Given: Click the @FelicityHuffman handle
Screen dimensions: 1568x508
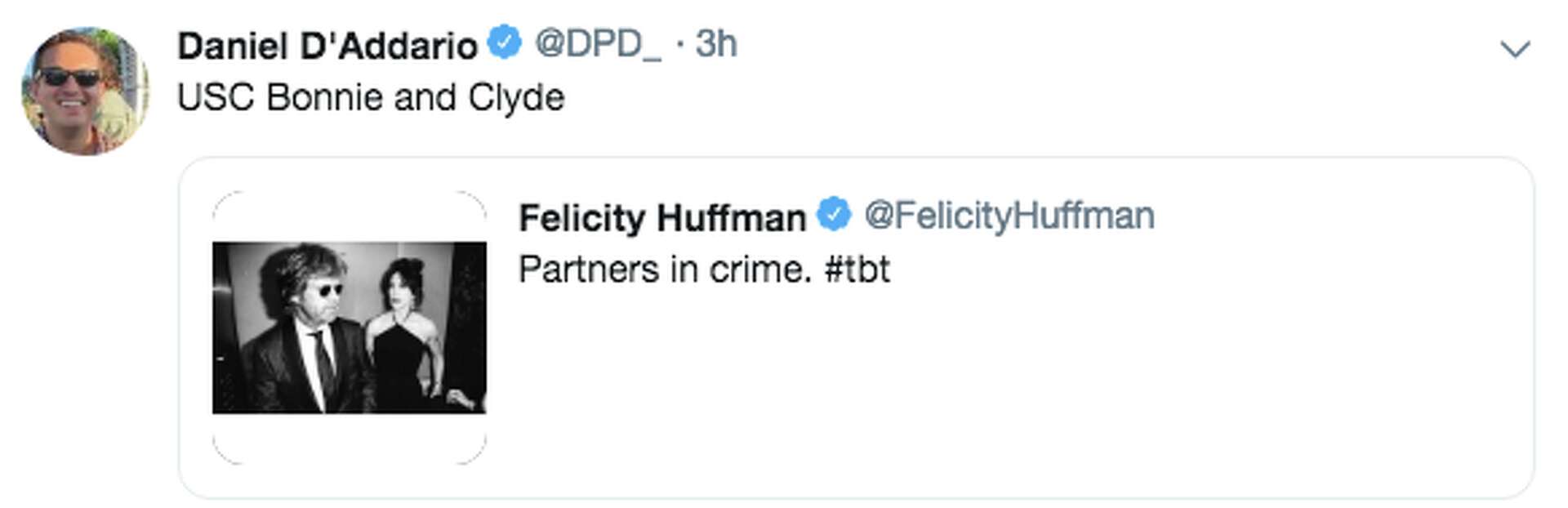Looking at the screenshot, I should point(1009,216).
